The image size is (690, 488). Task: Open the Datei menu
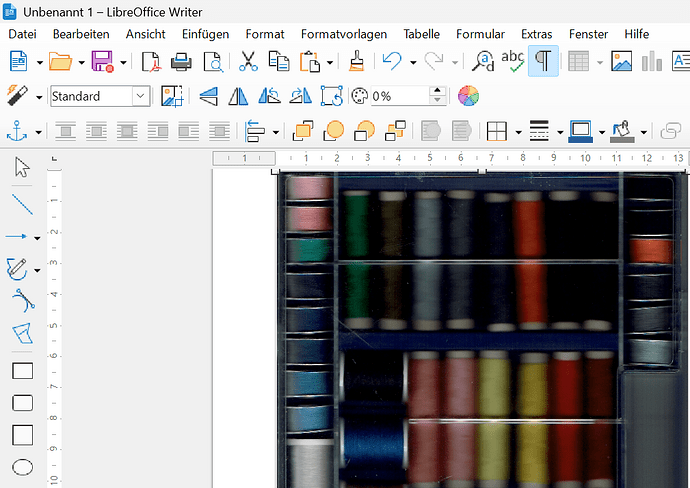coord(22,34)
